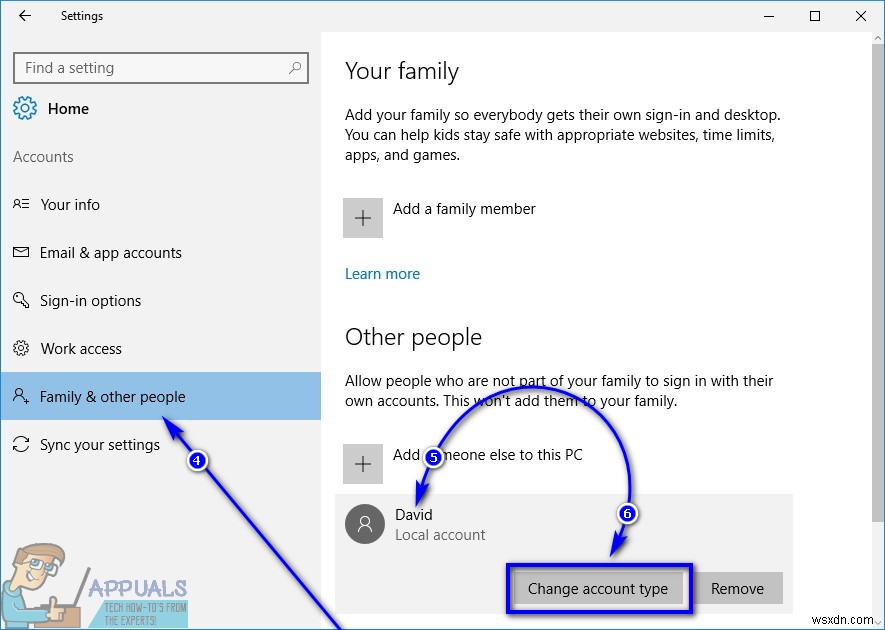Click the plus icon to add someone else
This screenshot has width=885, height=630.
[364, 464]
